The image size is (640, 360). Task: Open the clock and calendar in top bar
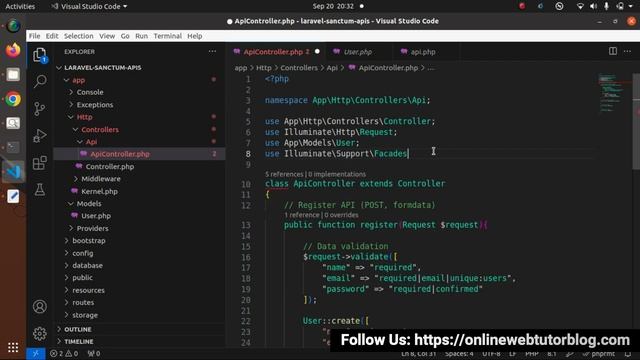point(334,6)
